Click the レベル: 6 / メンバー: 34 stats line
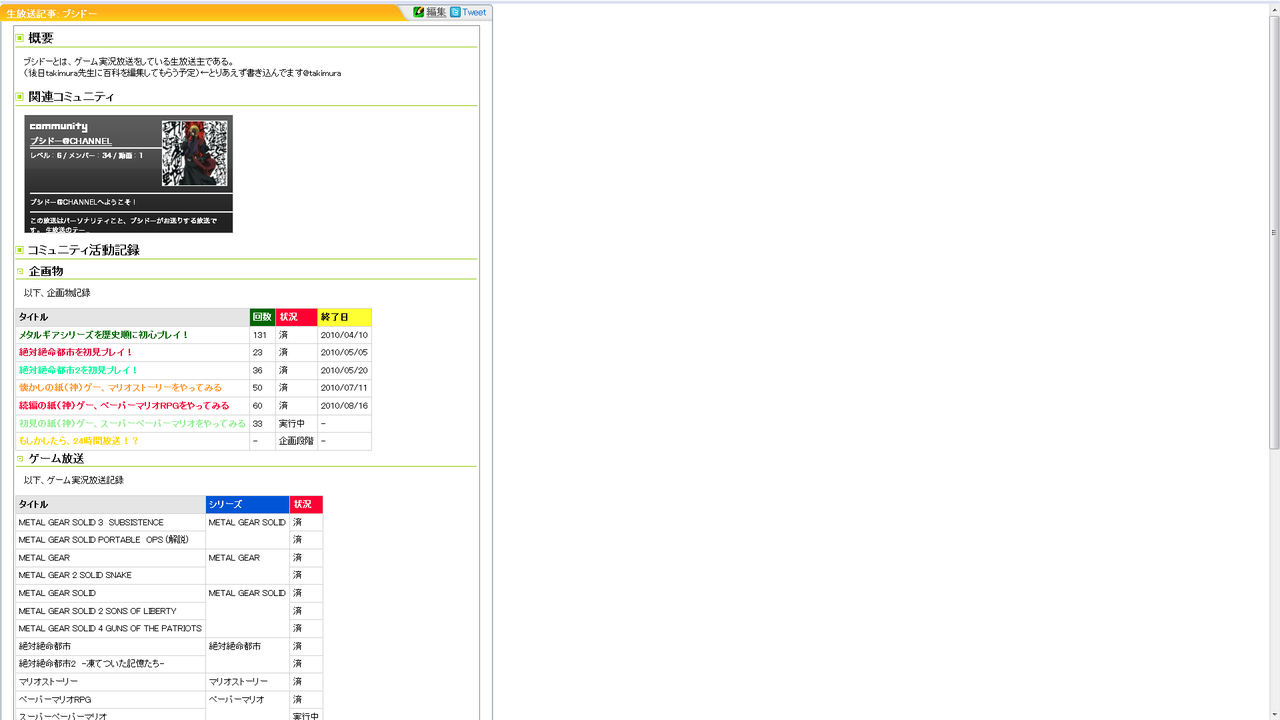This screenshot has width=1280, height=720. click(x=86, y=155)
